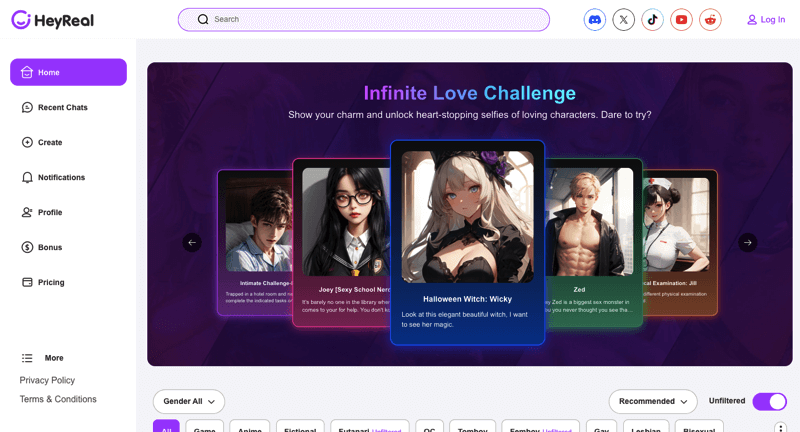Open the Discord community icon
800x432 pixels.
(x=594, y=20)
